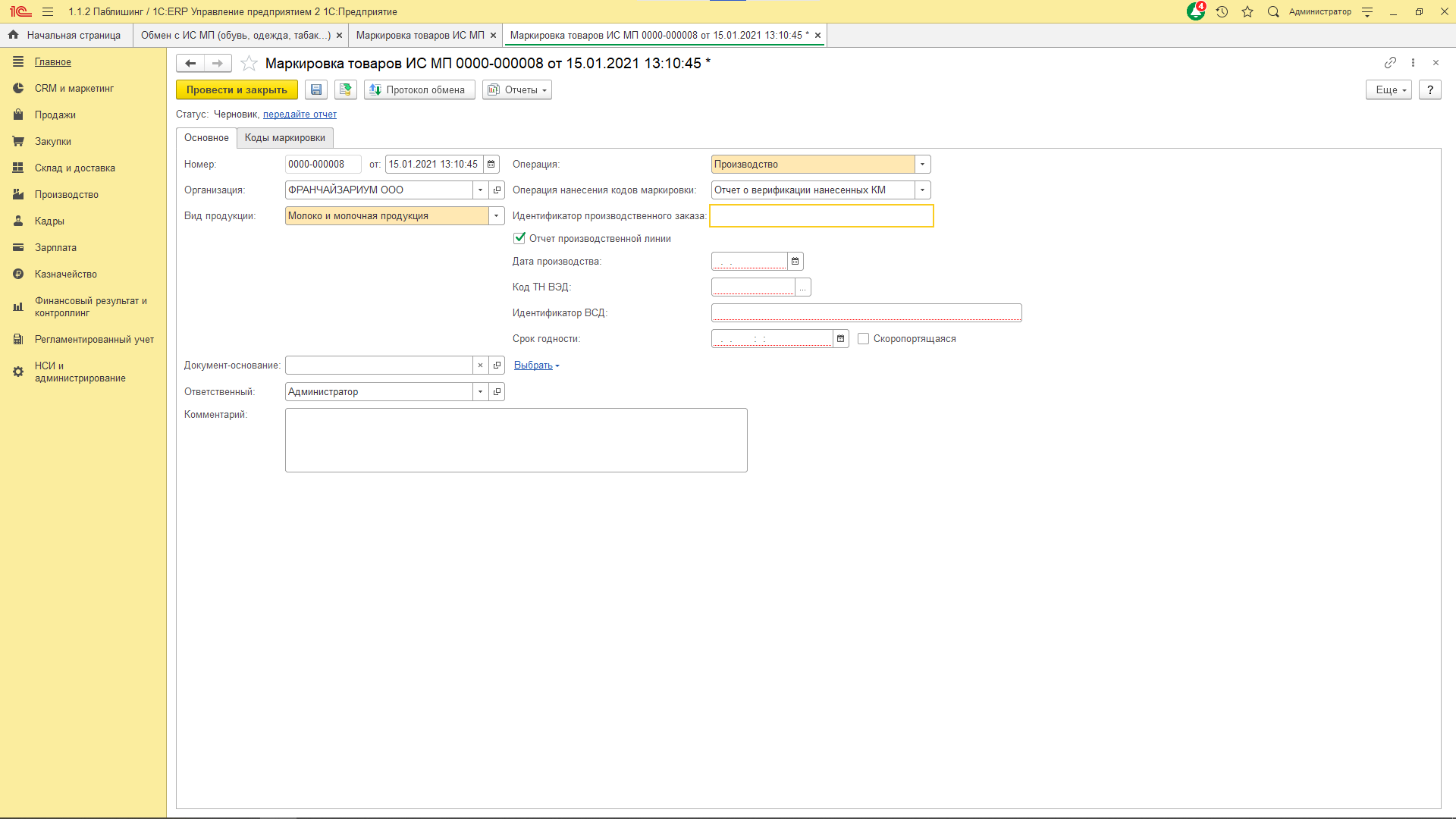Click into the Комментарий text area
1456x819 pixels.
click(516, 441)
